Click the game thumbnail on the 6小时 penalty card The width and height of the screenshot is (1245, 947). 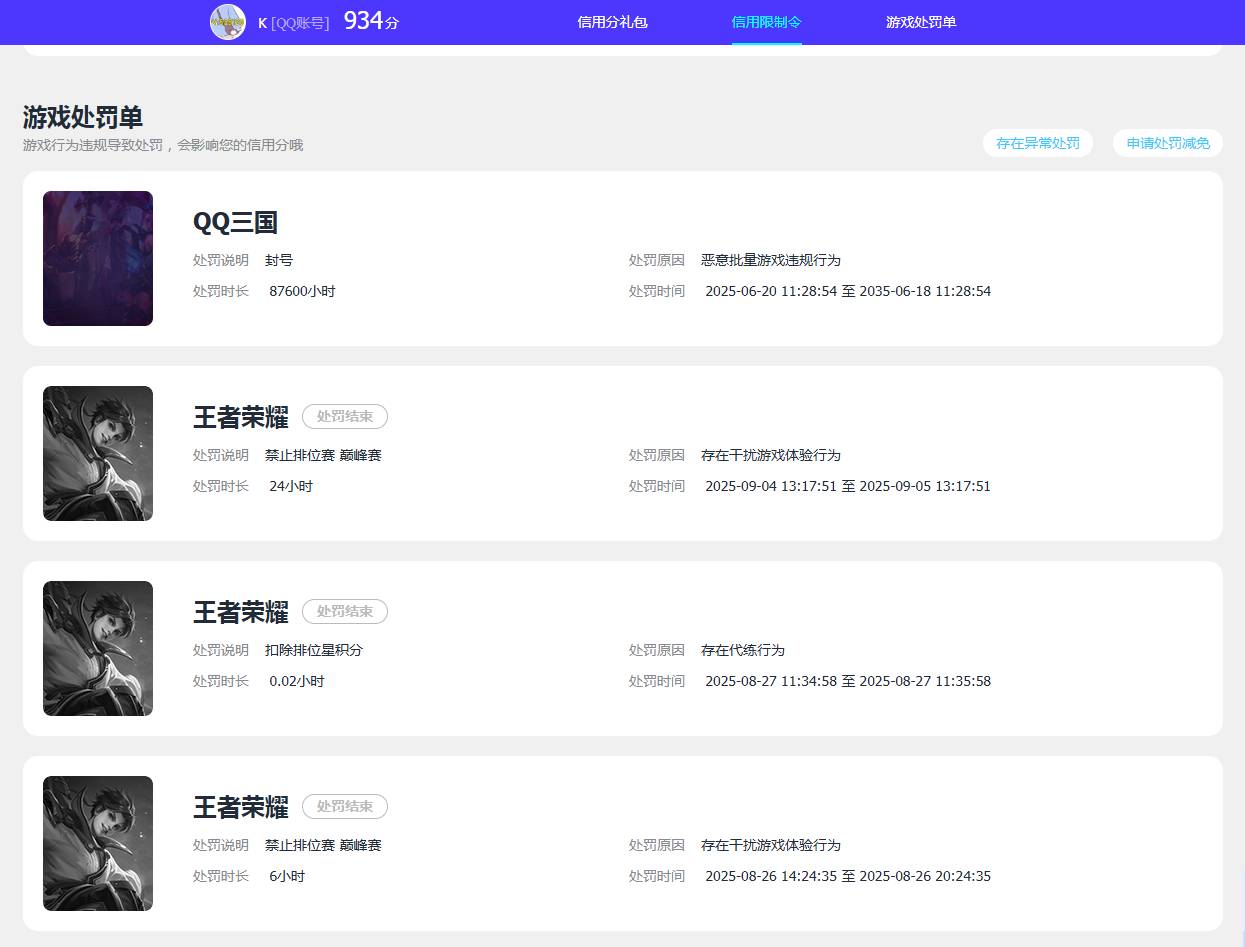(98, 843)
